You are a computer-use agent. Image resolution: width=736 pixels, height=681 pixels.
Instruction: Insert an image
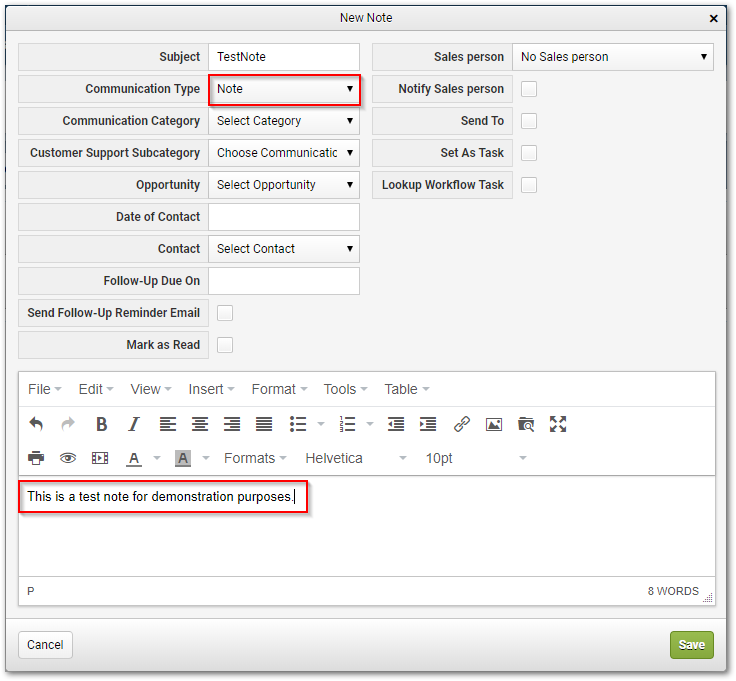(x=494, y=425)
